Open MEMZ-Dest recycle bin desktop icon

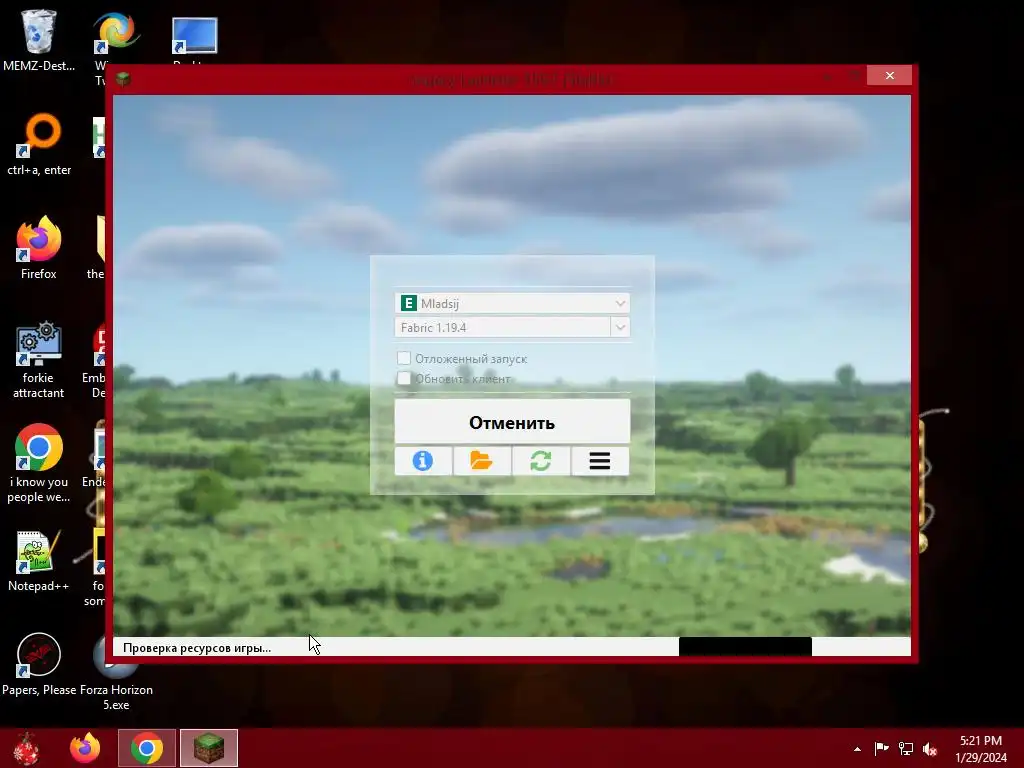(x=39, y=40)
